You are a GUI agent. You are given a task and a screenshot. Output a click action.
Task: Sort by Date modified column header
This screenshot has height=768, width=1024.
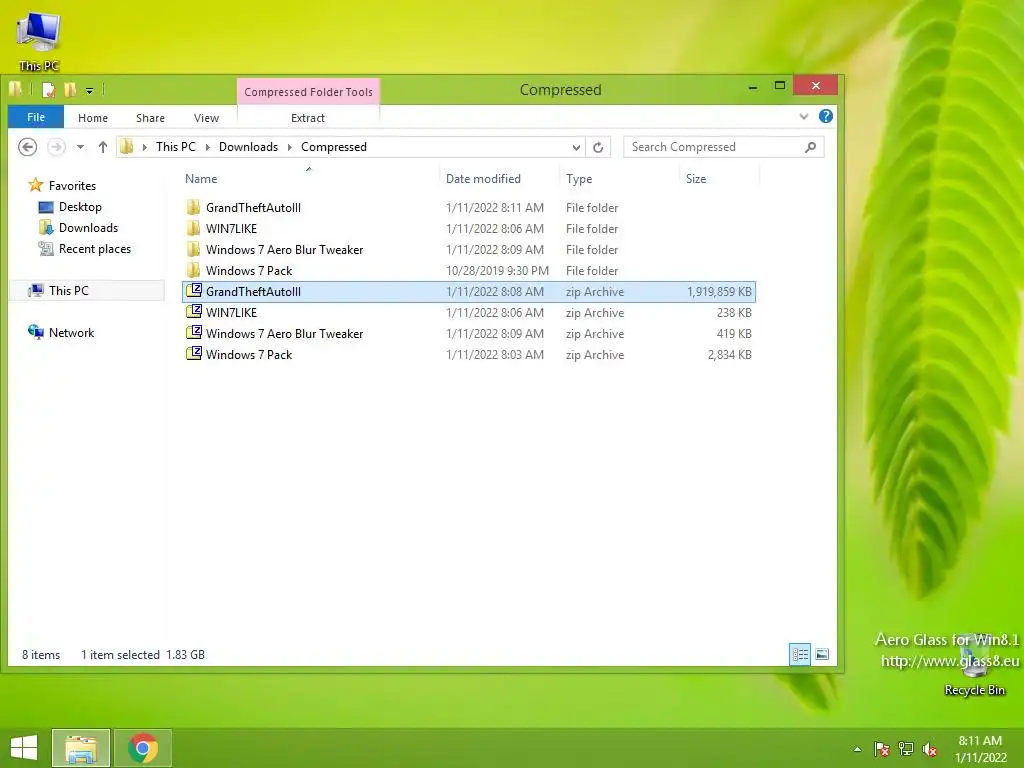click(500, 179)
